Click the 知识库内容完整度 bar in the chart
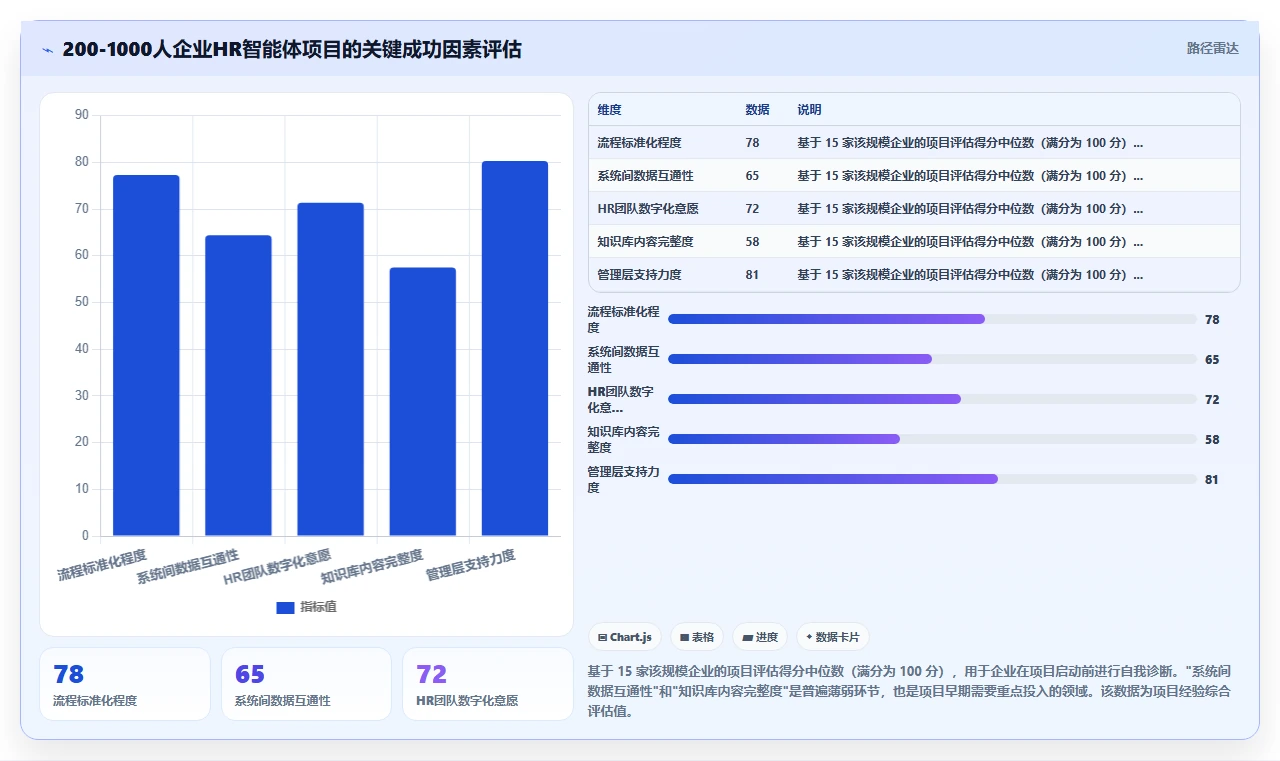1280x761 pixels. pos(422,401)
